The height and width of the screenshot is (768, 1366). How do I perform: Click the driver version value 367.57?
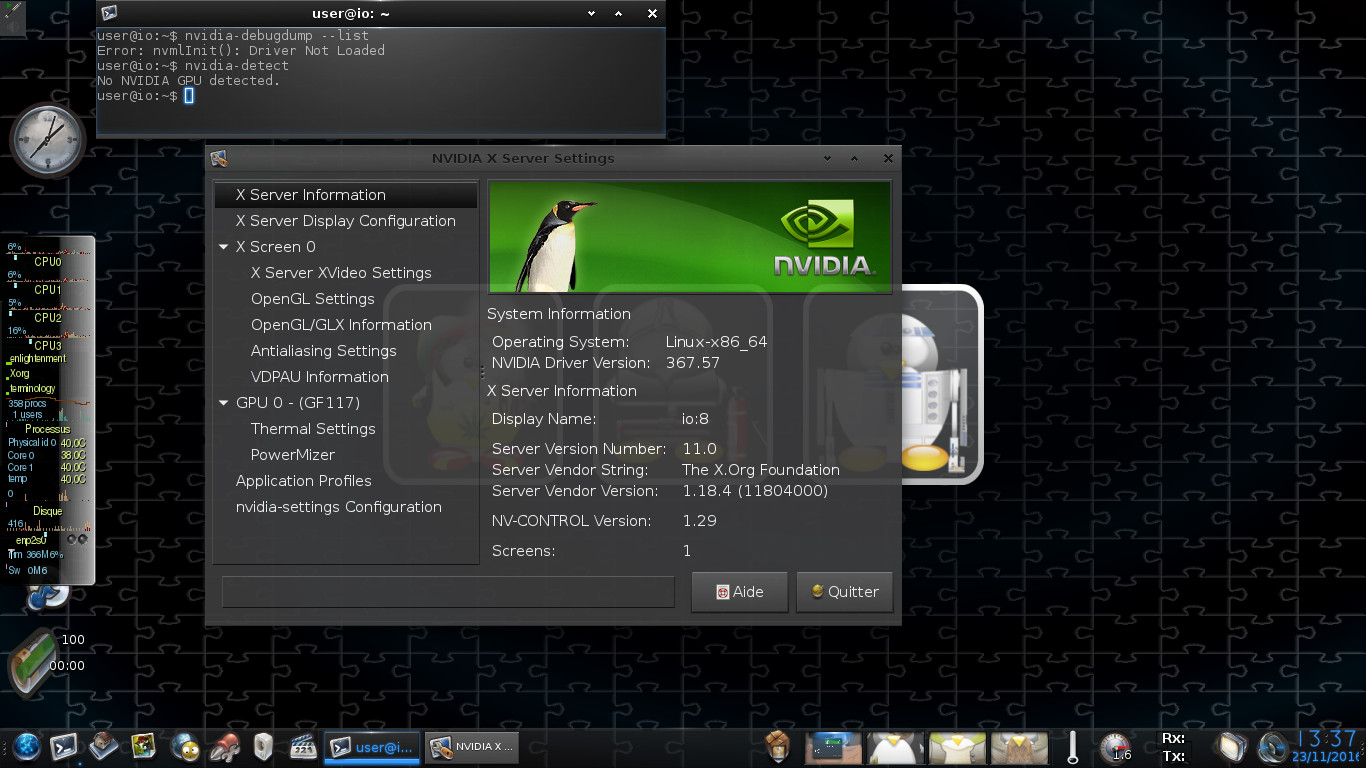[693, 363]
